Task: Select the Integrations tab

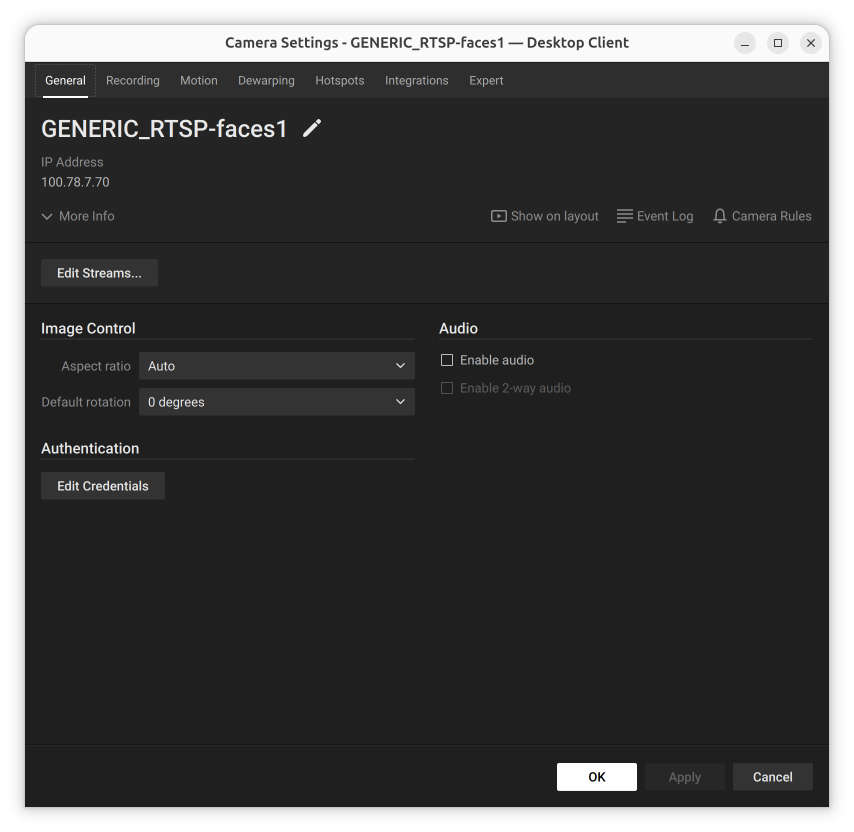Action: 417,81
